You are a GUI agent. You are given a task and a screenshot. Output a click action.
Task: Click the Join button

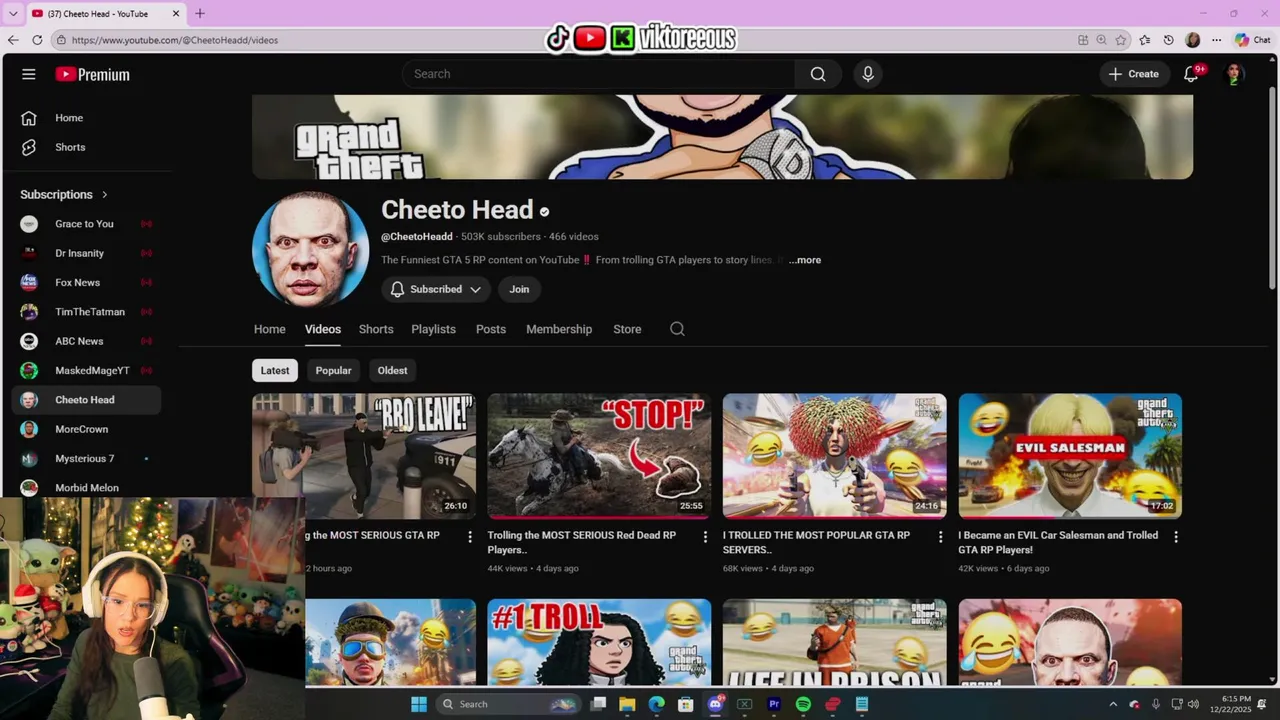click(x=519, y=289)
